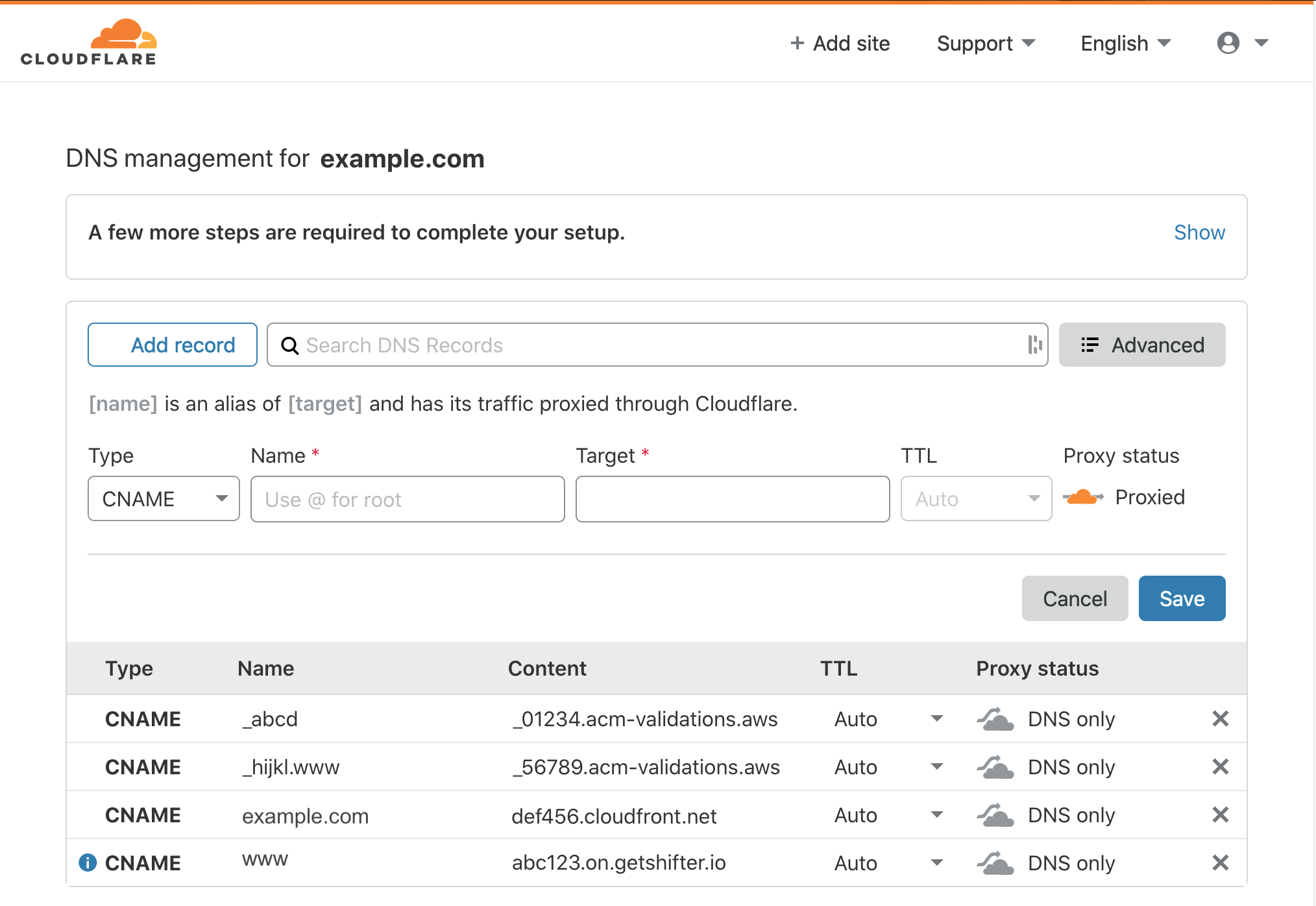The height and width of the screenshot is (906, 1316).
Task: Click the search magnifier icon
Action: 289,345
